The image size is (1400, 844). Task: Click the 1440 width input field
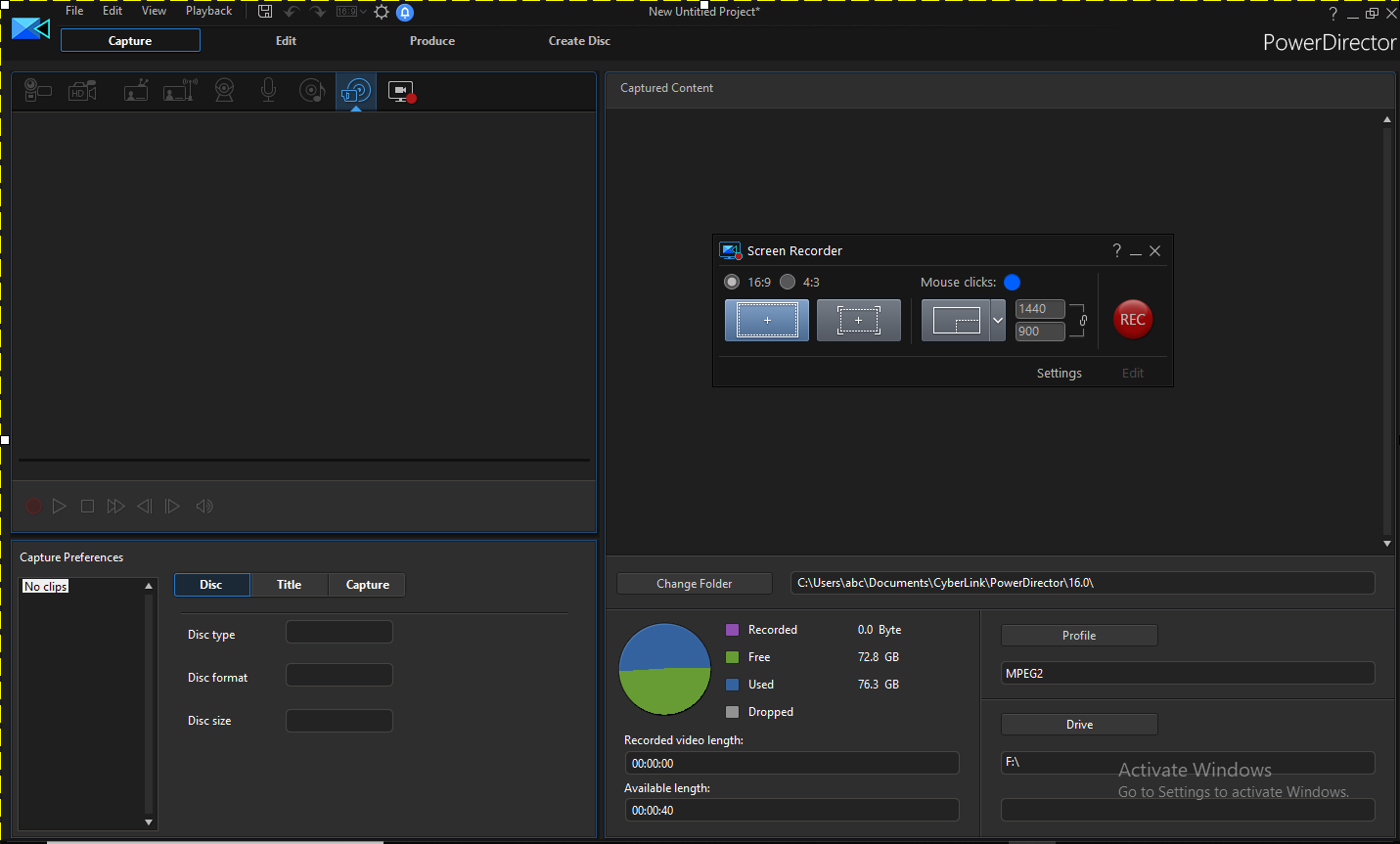1040,309
